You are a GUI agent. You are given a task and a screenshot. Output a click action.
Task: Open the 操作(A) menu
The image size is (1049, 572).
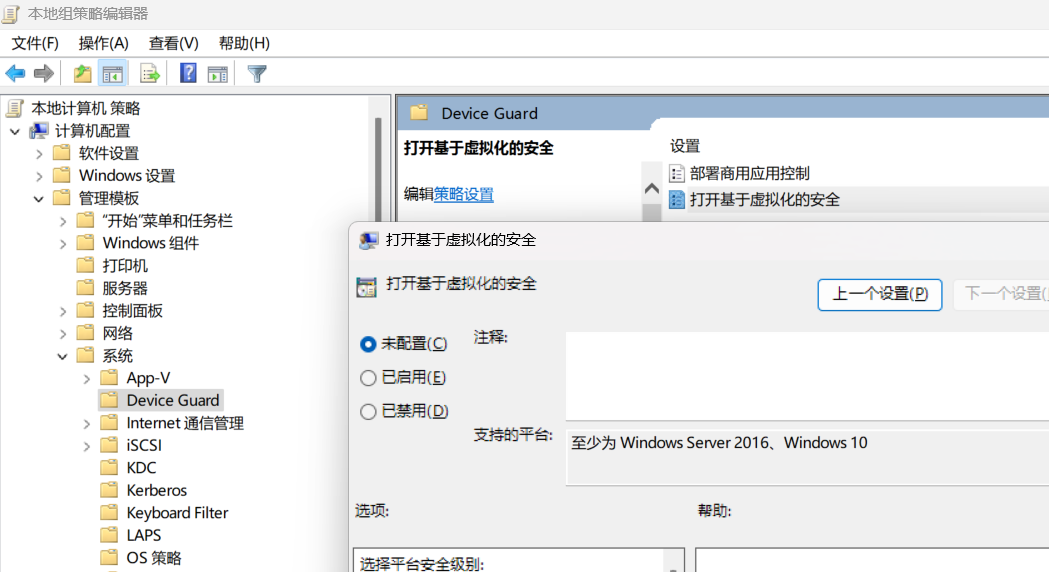(104, 43)
